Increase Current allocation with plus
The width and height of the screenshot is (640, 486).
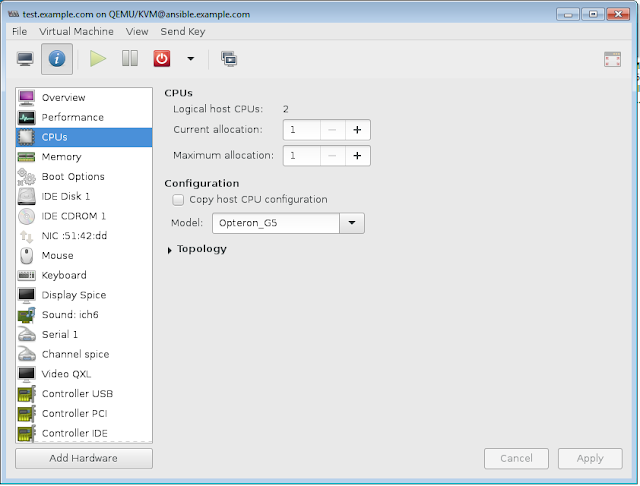[358, 130]
